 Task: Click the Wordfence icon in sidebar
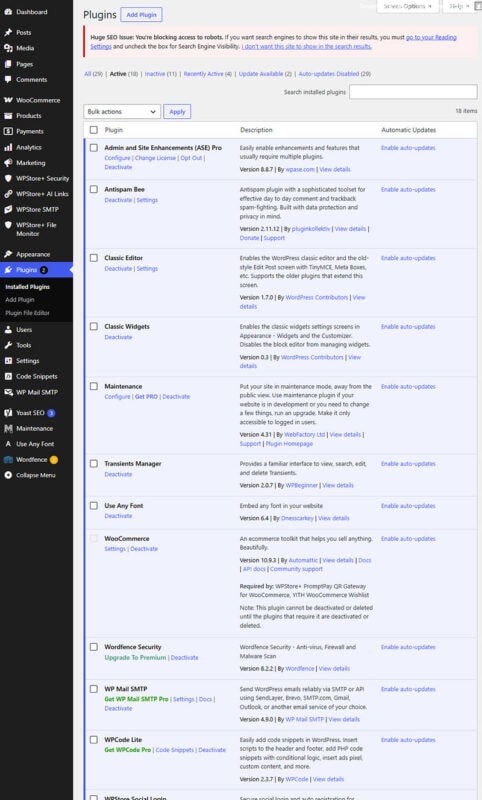8,460
